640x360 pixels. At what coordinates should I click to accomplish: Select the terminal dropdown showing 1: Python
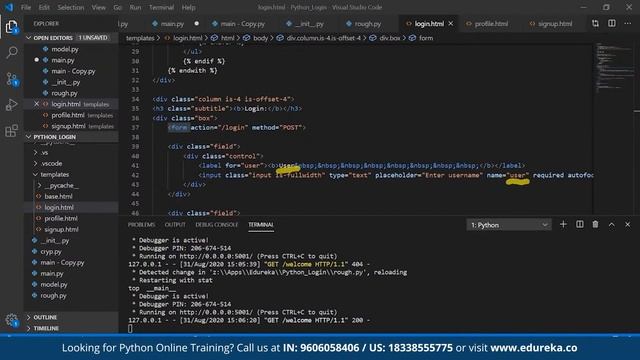[509, 225]
